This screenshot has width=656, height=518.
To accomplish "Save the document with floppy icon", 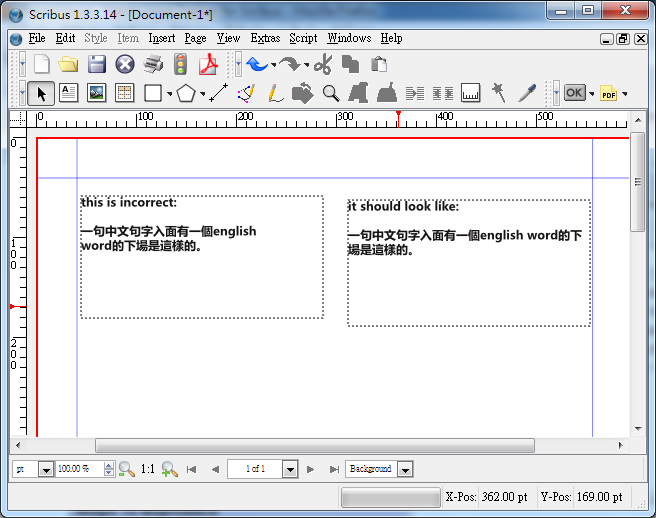I will tap(96, 65).
